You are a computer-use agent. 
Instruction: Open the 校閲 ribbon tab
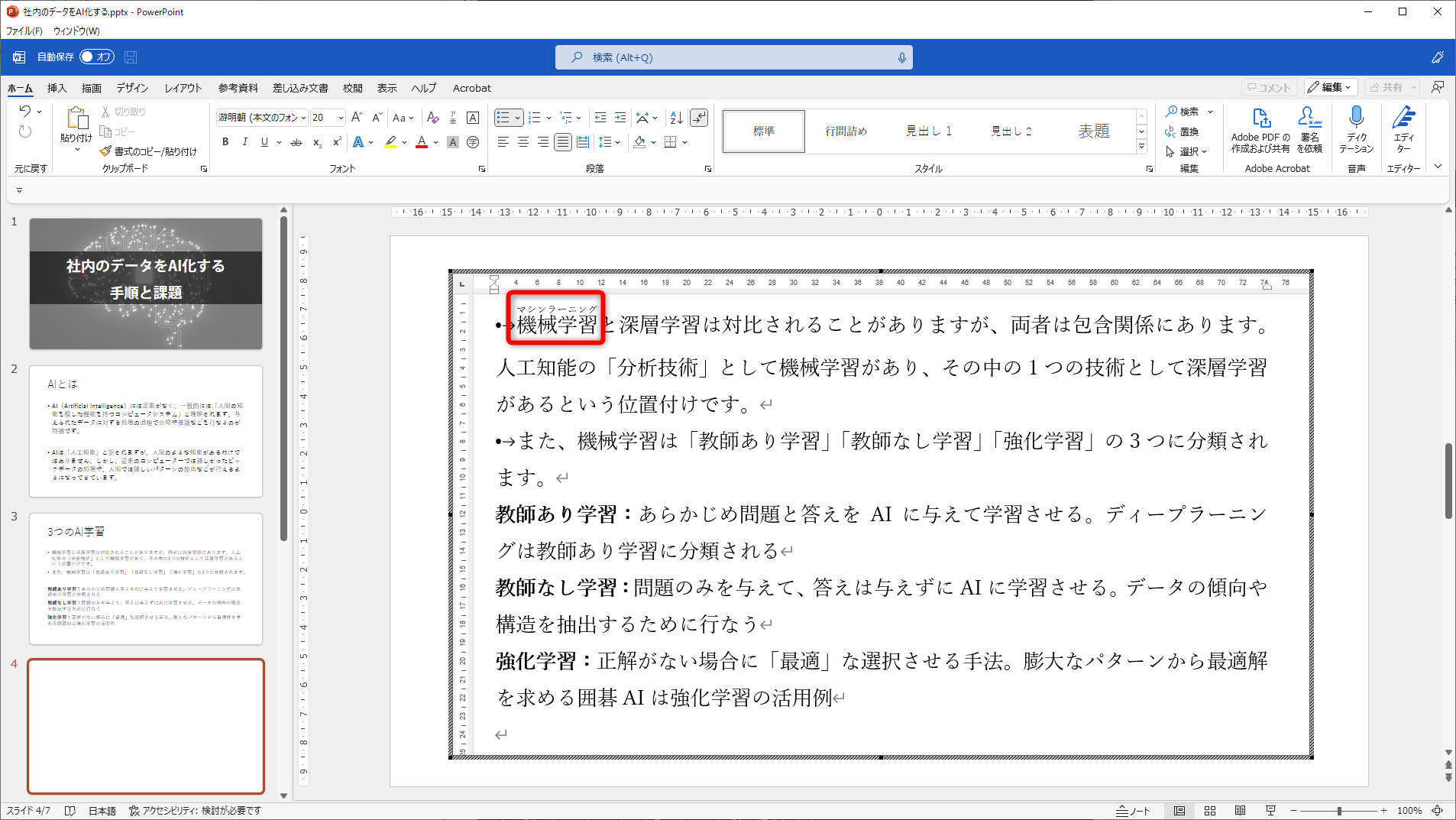click(352, 88)
